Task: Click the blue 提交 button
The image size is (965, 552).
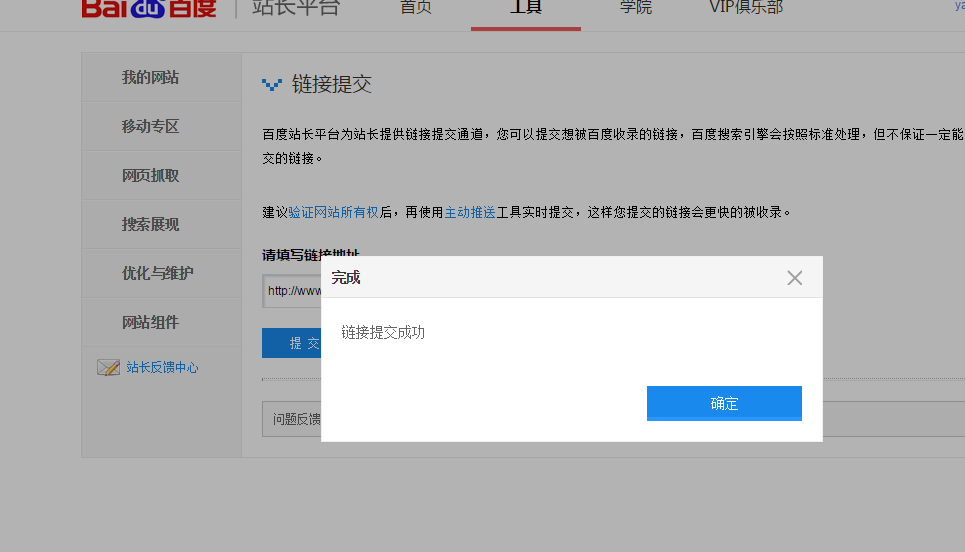Action: [292, 343]
